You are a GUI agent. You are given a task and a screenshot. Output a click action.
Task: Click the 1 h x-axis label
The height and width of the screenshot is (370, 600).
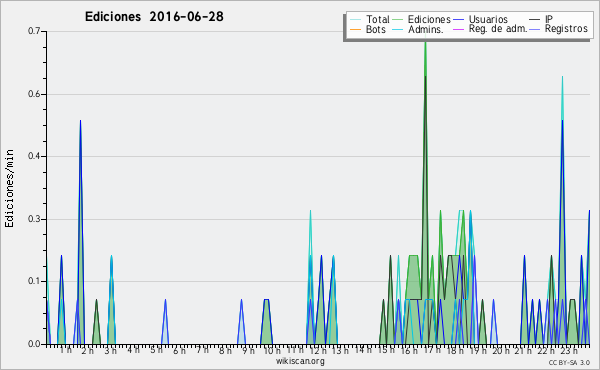click(65, 350)
